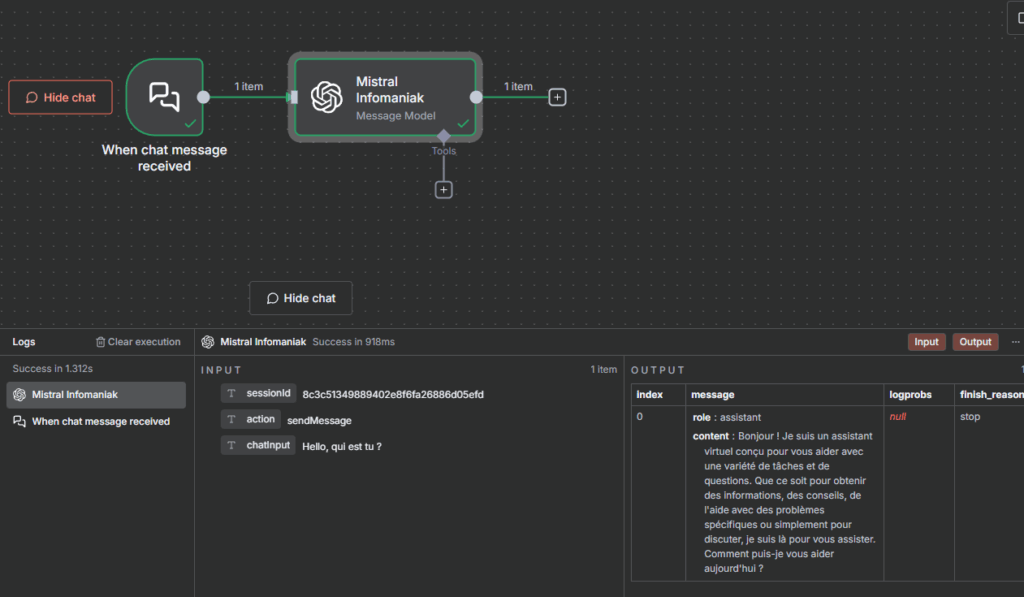Click the logprobs column header

[x=909, y=395]
